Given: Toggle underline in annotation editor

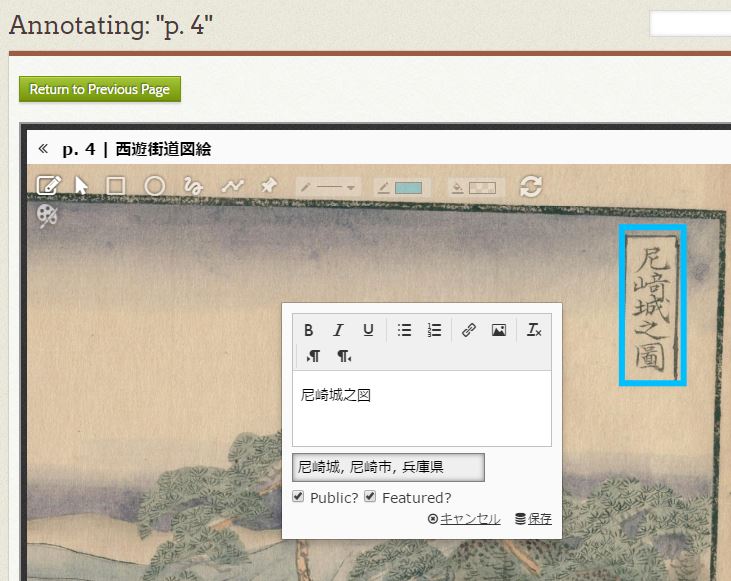Looking at the screenshot, I should pos(368,330).
